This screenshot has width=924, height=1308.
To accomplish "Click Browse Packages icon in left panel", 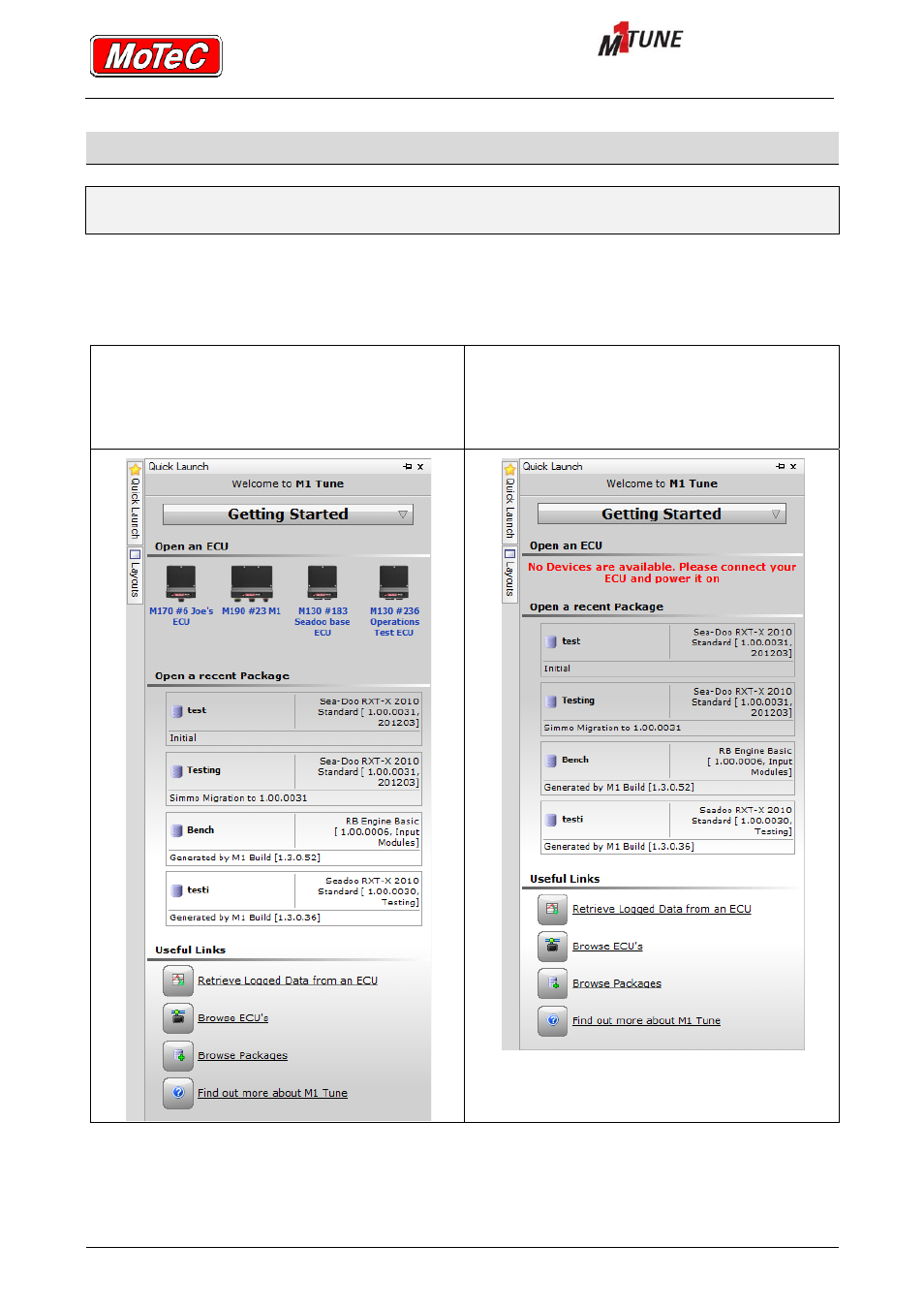I will click(178, 1055).
